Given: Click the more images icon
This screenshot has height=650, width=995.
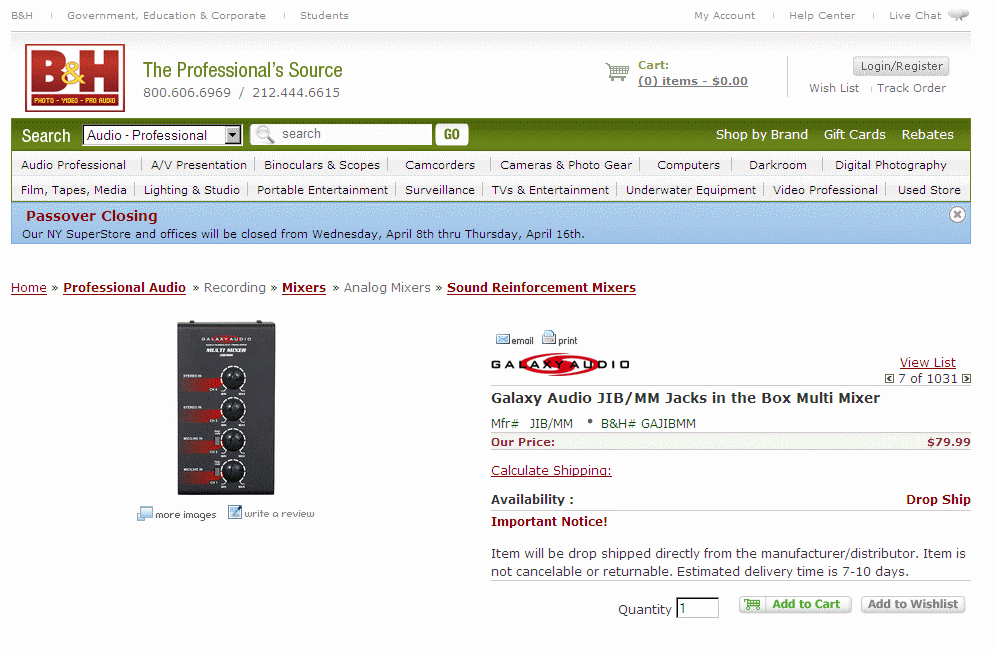Looking at the screenshot, I should click(145, 514).
